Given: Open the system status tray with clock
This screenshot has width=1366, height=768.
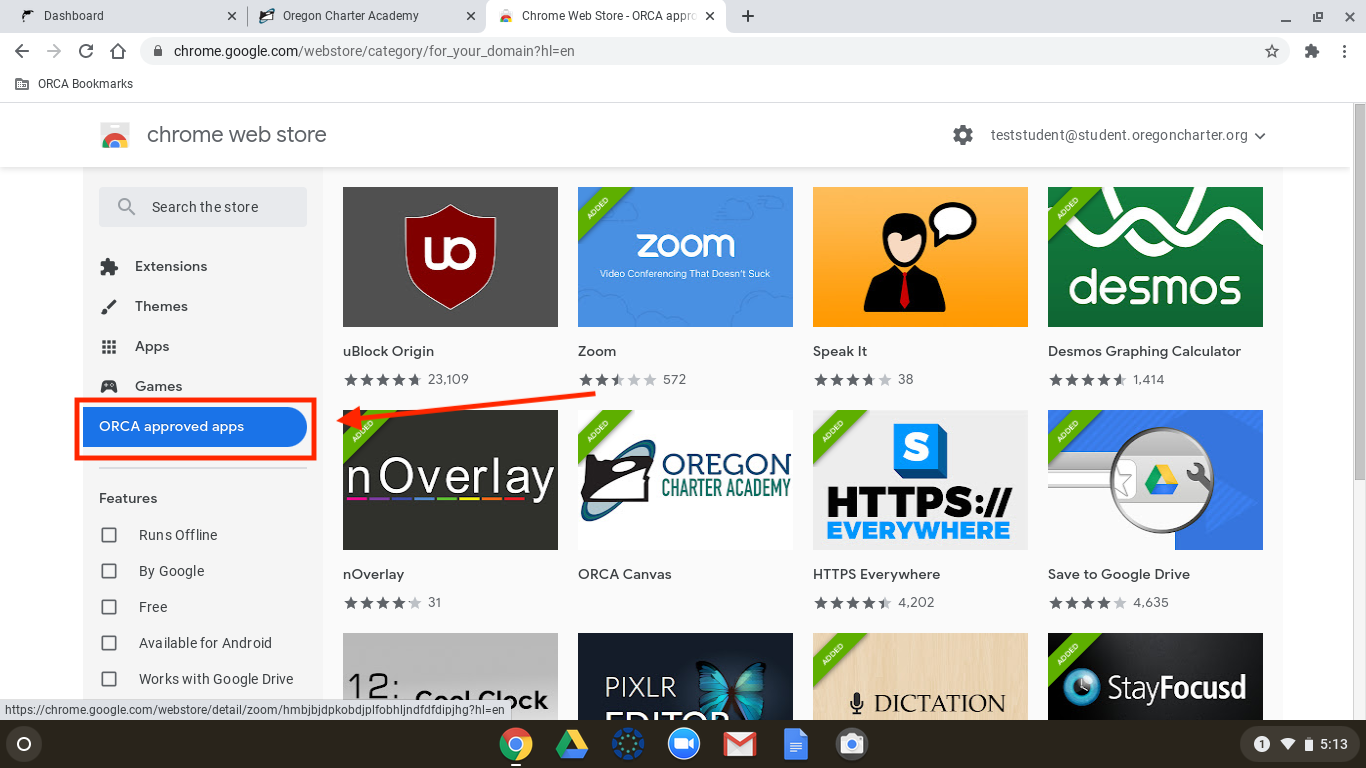Looking at the screenshot, I should pos(1298,744).
